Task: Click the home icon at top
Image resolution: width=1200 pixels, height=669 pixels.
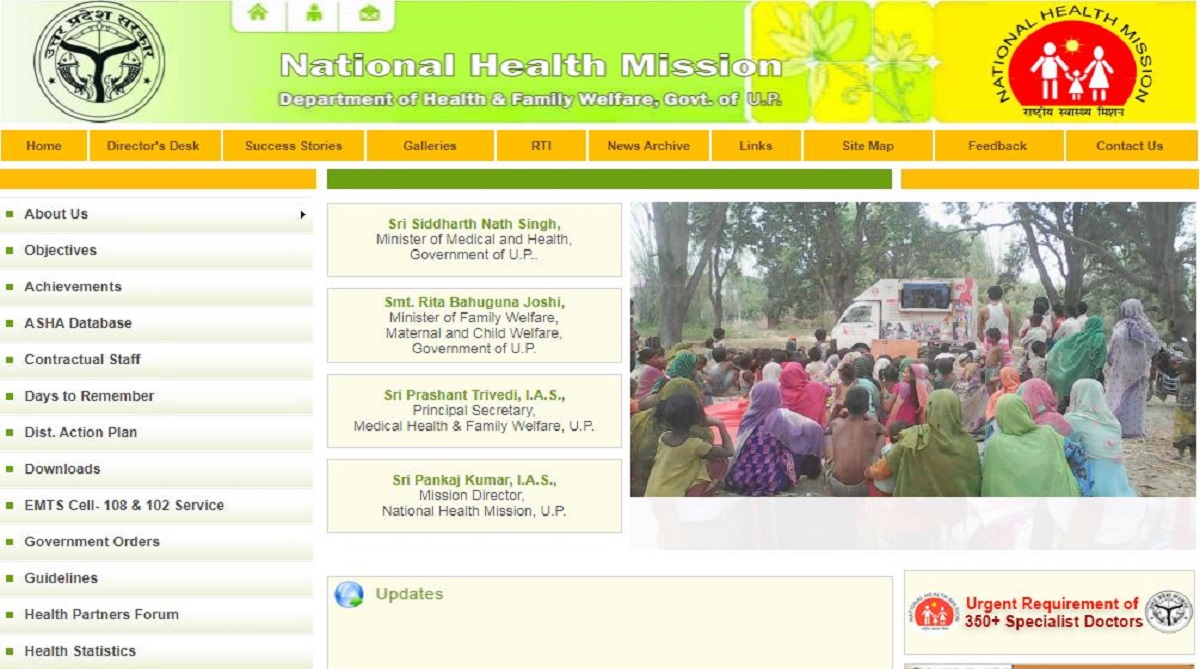Action: tap(258, 13)
